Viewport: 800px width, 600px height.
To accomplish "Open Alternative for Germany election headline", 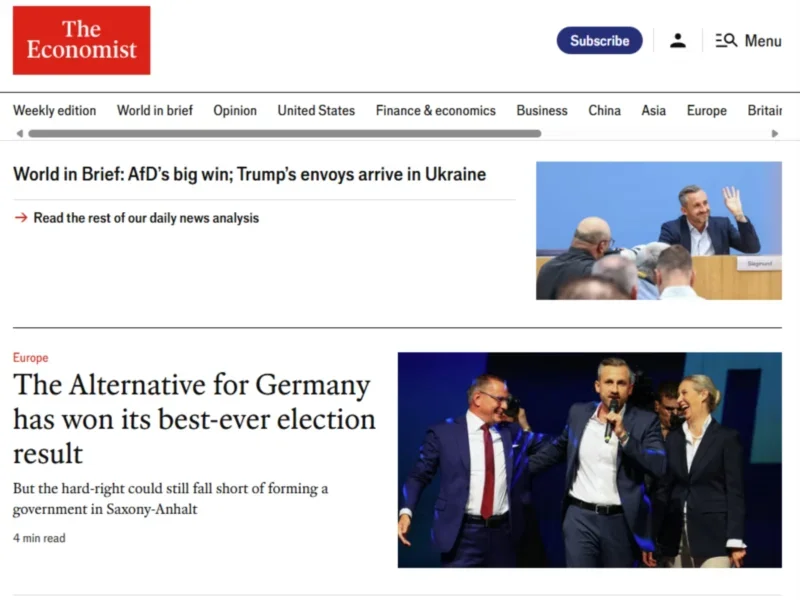I will pos(194,419).
